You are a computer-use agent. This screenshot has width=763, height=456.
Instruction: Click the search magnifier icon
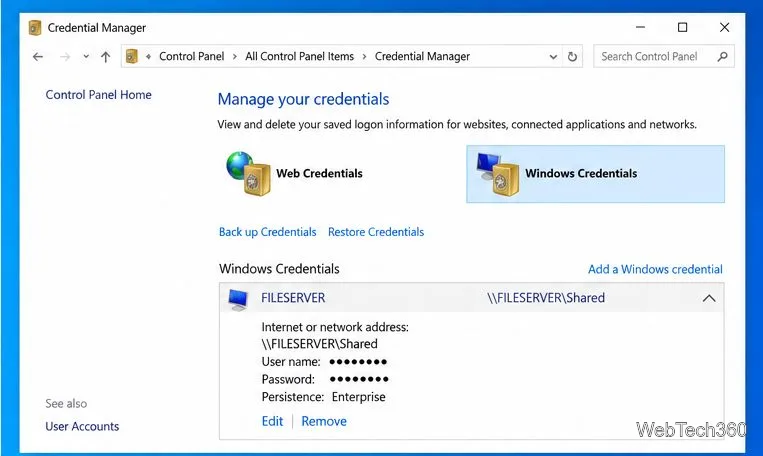[x=723, y=56]
